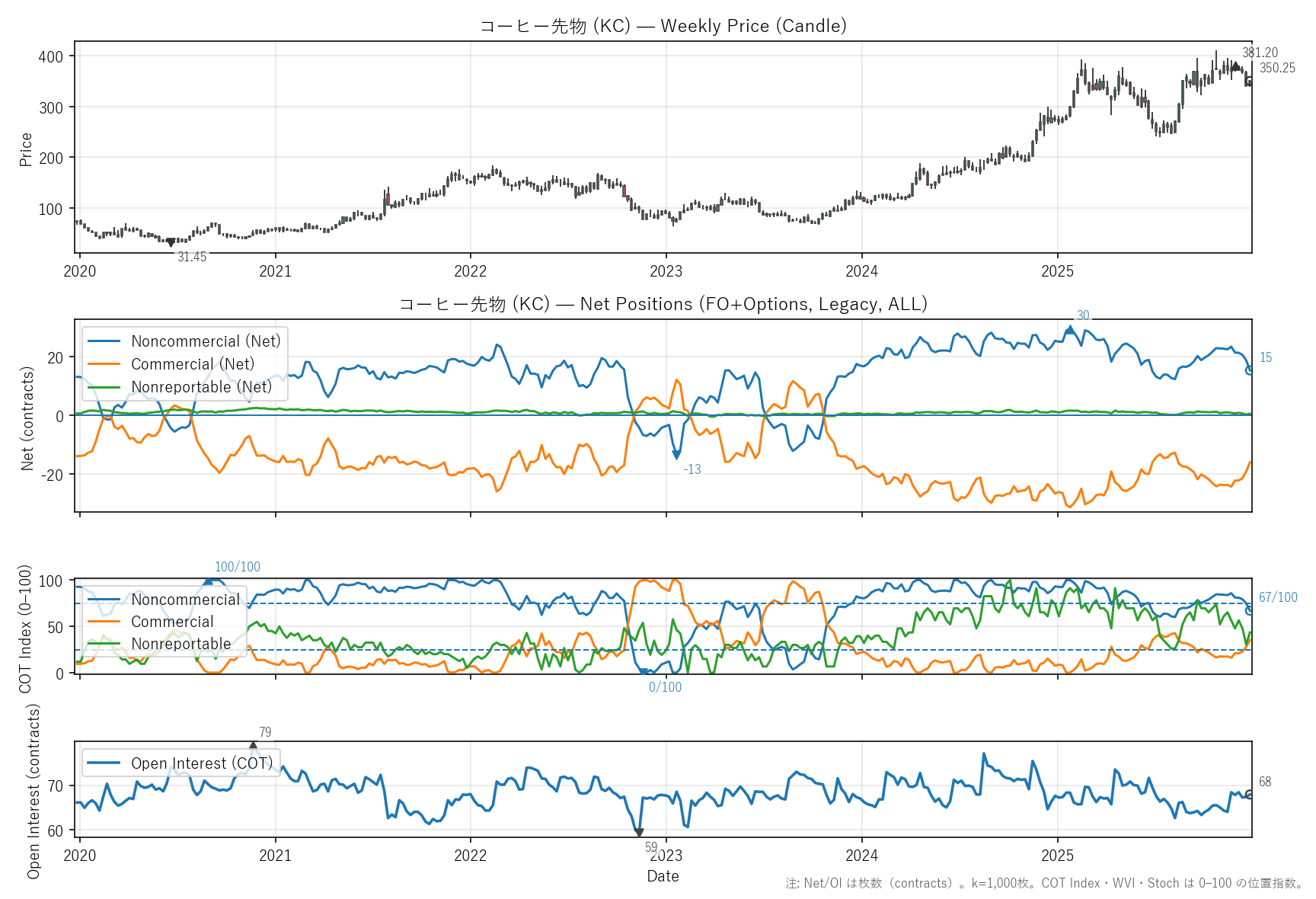Click the latest Open Interest circle marker near 68

tap(1250, 794)
